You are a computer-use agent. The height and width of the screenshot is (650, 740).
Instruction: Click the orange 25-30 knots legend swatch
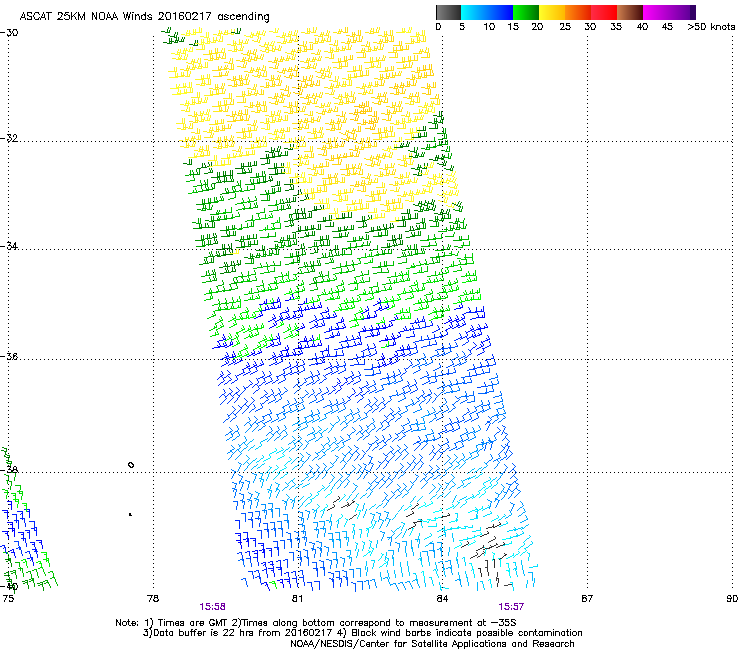[578, 12]
